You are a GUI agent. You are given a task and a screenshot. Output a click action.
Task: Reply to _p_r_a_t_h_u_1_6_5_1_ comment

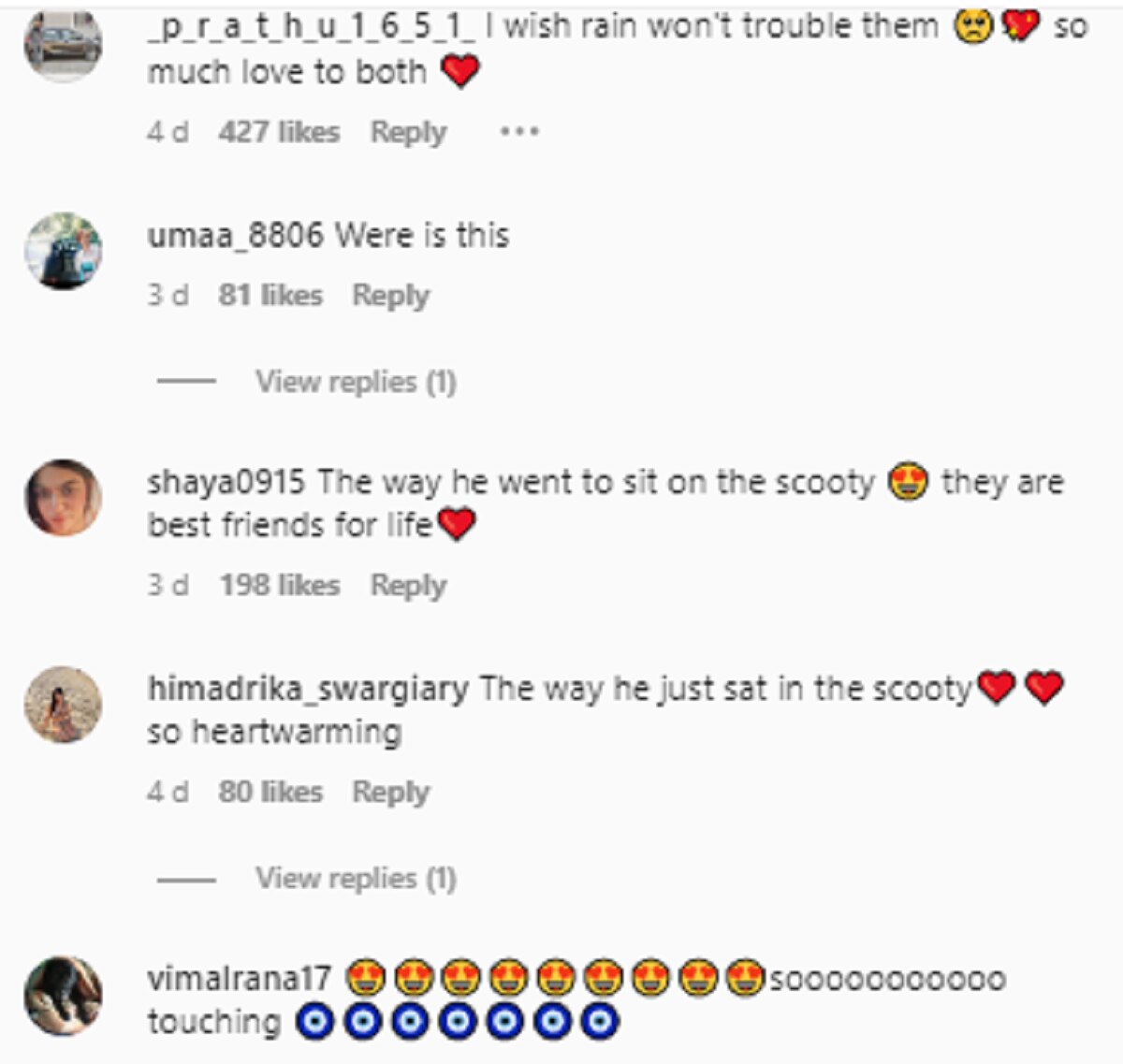[x=408, y=133]
